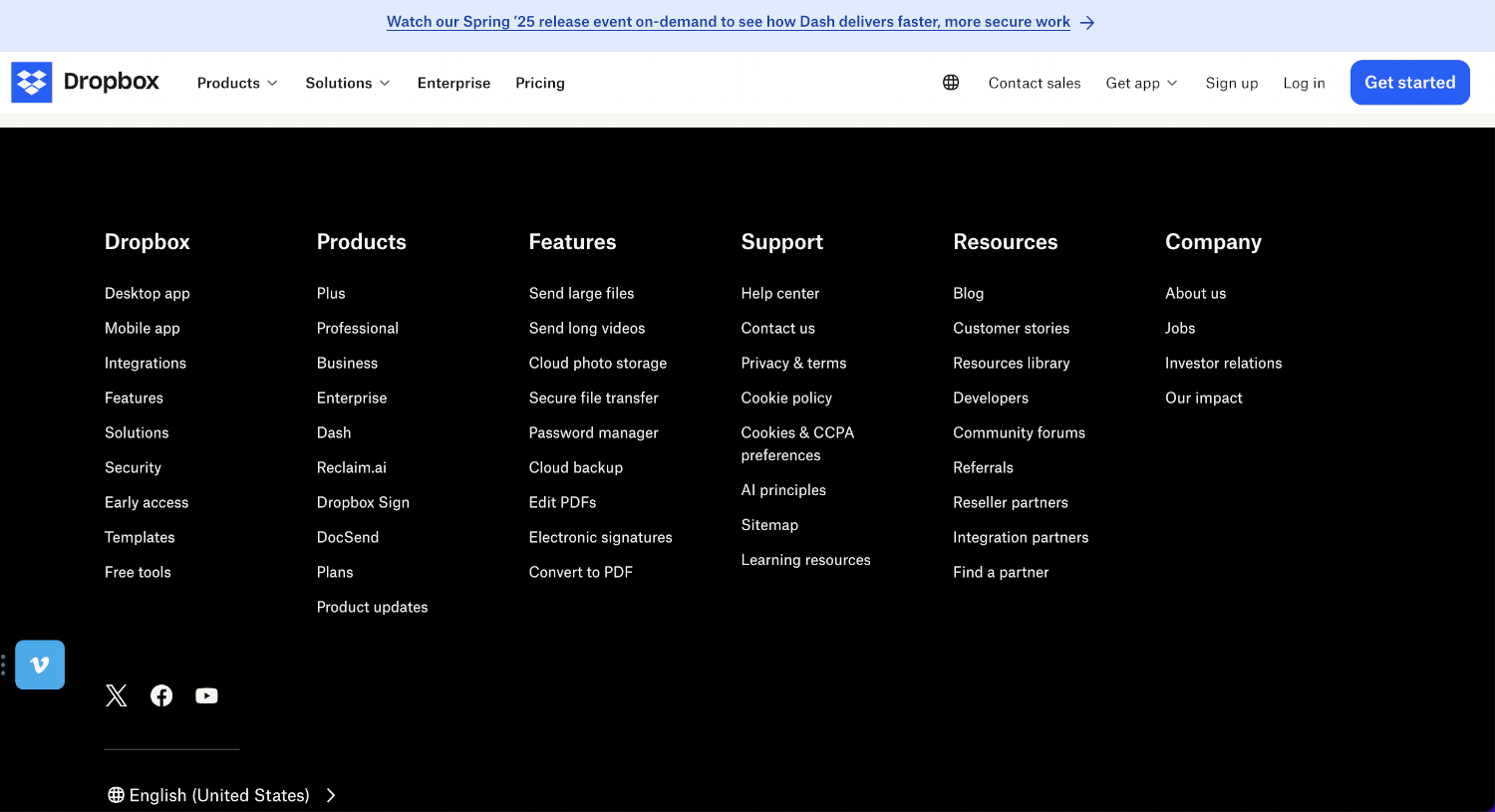Click Contact sales in header
This screenshot has width=1495, height=812.
1035,83
